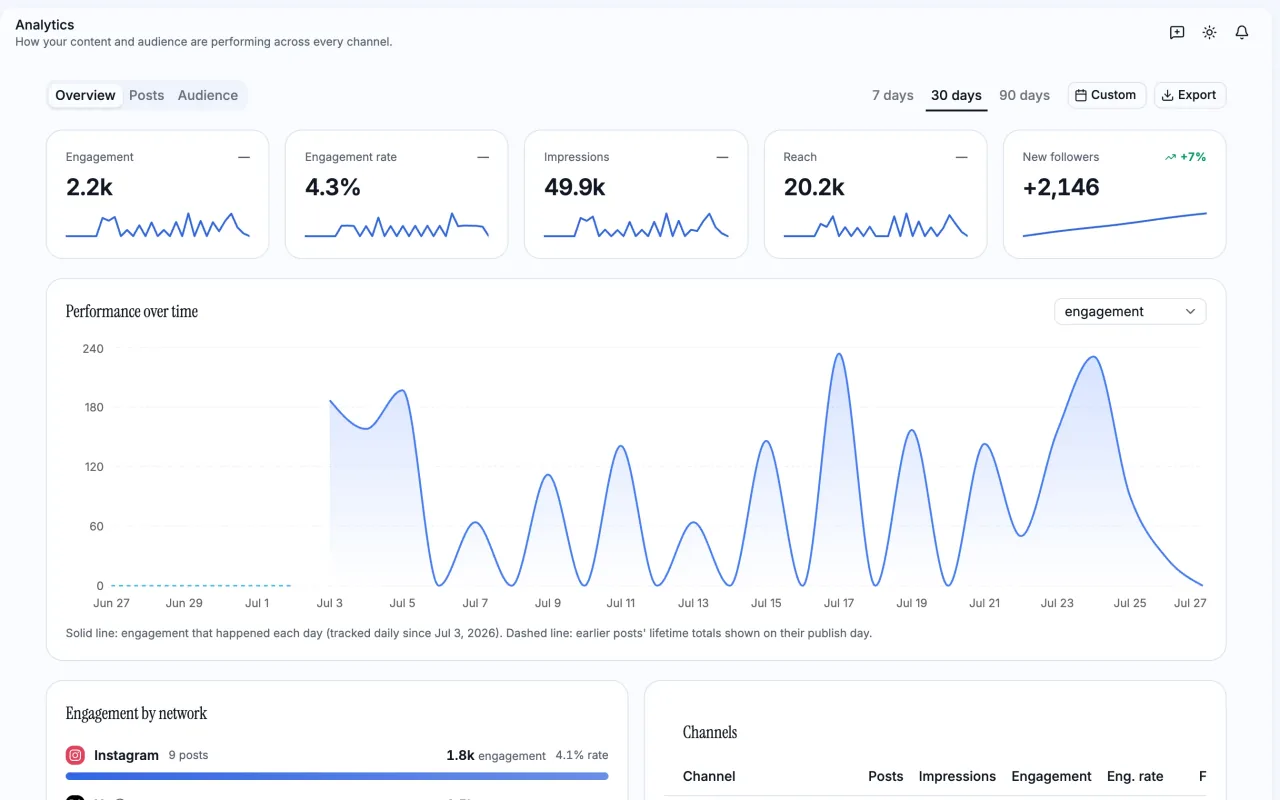Click the Analytics page title
Screen dimensions: 1280x800
(x=45, y=24)
